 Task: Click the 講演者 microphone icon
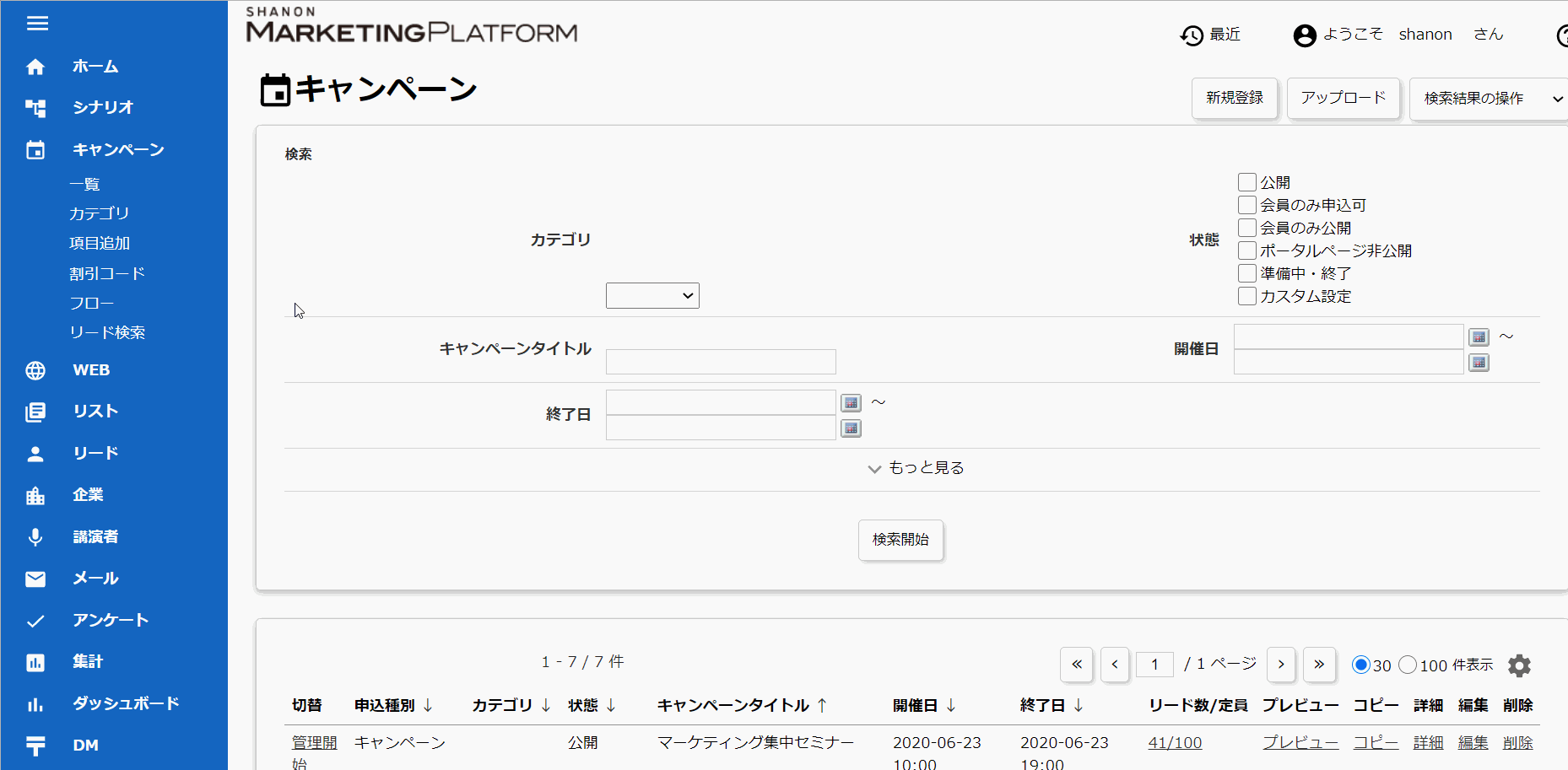35,537
